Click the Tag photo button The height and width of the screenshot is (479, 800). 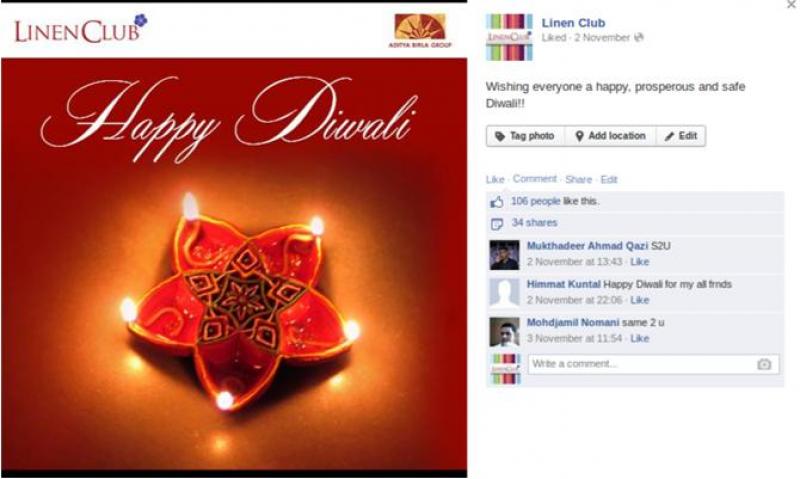(526, 136)
